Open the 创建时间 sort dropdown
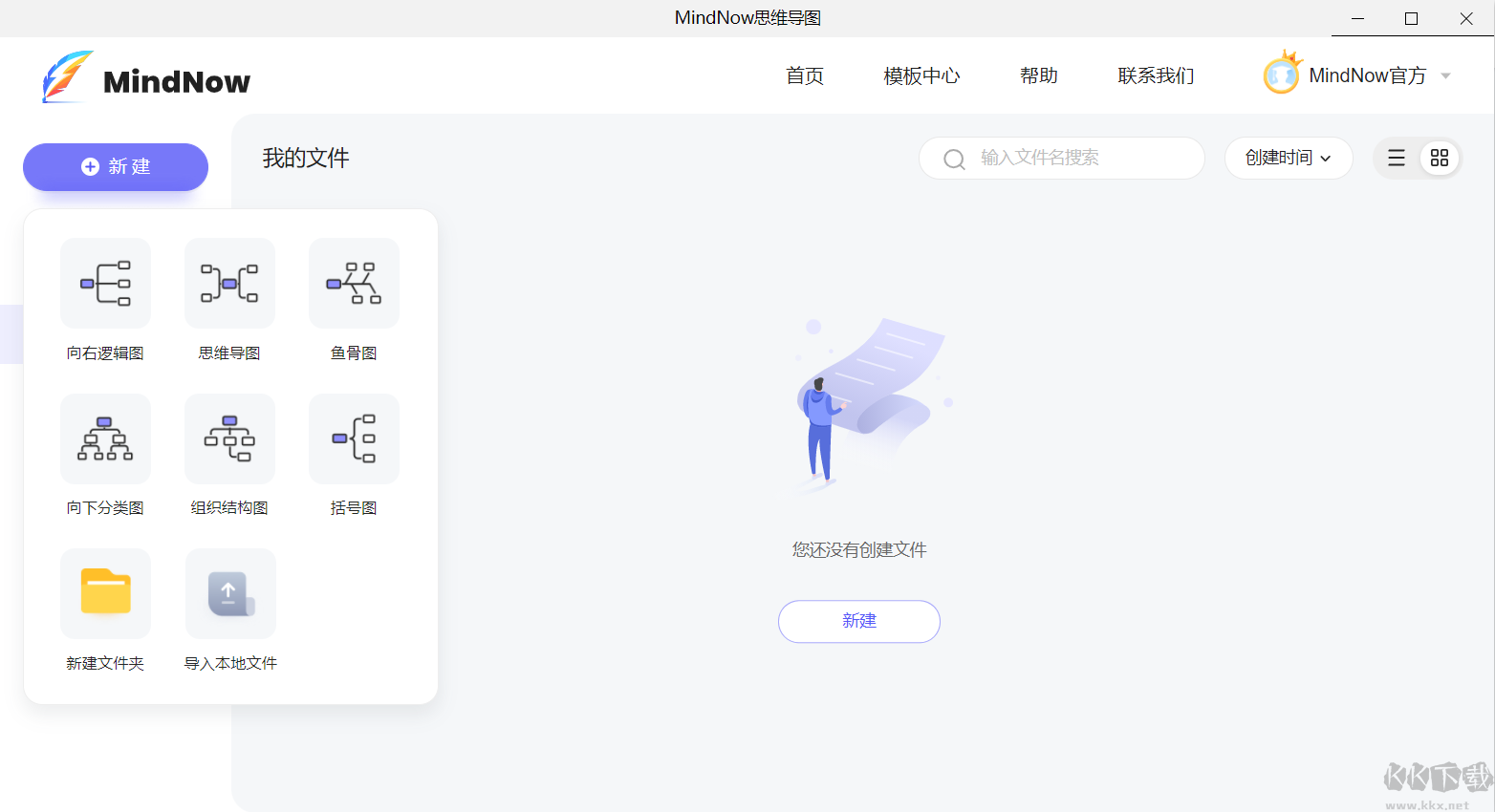The image size is (1495, 812). [1289, 158]
